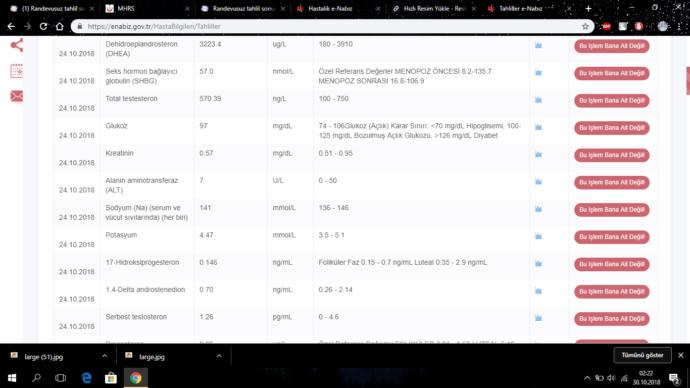The image size is (690, 388).
Task: Open chart icon for Serbest testosteron row
Action: pos(538,318)
